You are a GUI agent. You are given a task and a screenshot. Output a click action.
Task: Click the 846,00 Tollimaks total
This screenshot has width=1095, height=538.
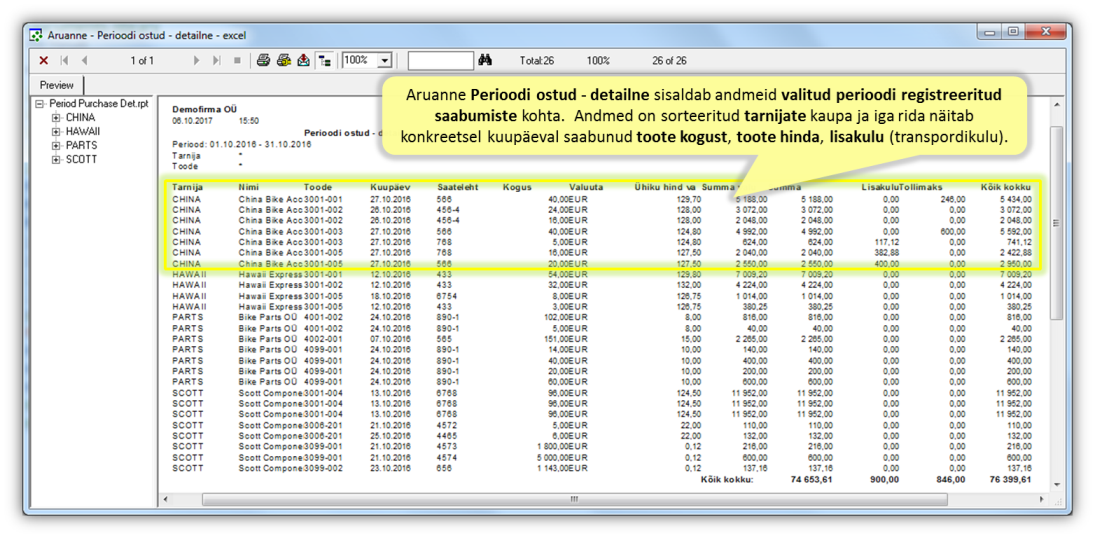pos(950,480)
